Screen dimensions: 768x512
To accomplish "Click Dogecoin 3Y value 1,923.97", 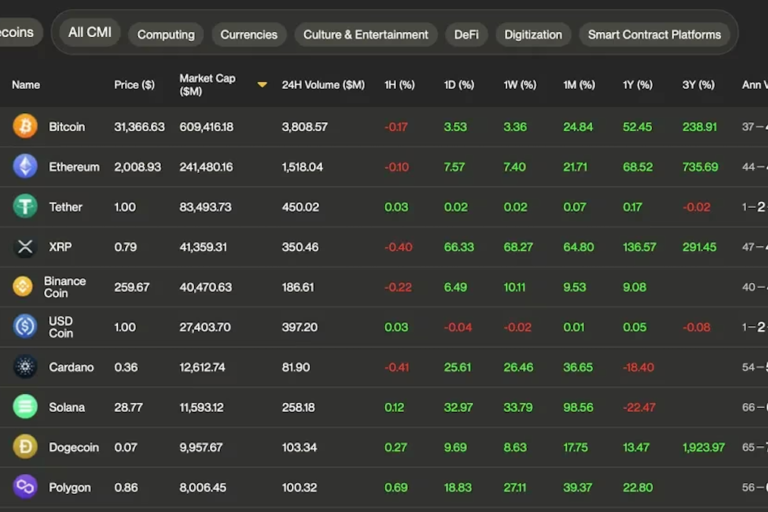I will 703,447.
